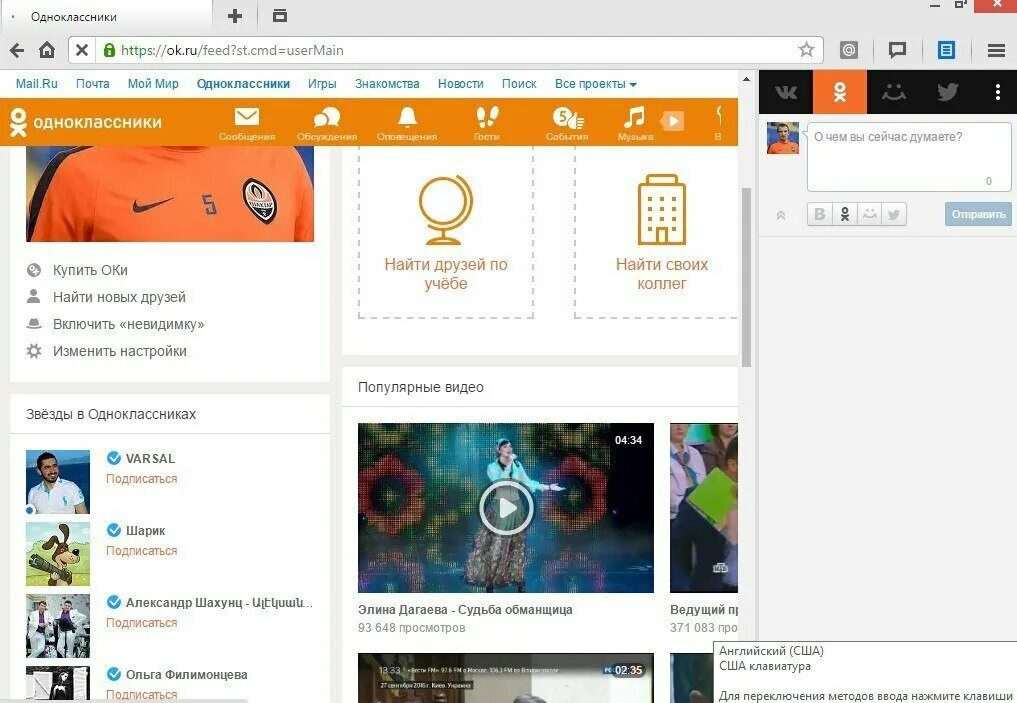This screenshot has width=1017, height=703.
Task: Select the Odnoklassniki tab in sidebar panel
Action: pos(840,92)
